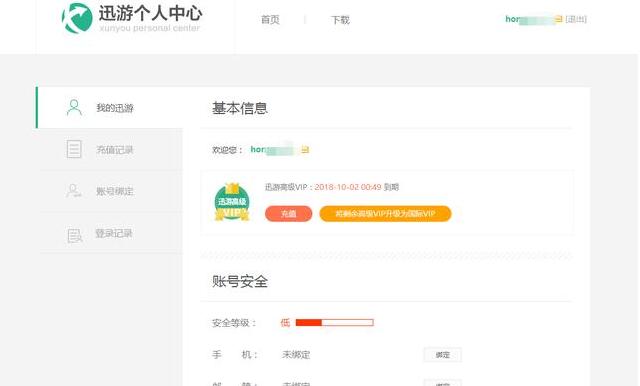640x386 pixels.
Task: Click the welcome username after 欢迎您
Action: 272,150
